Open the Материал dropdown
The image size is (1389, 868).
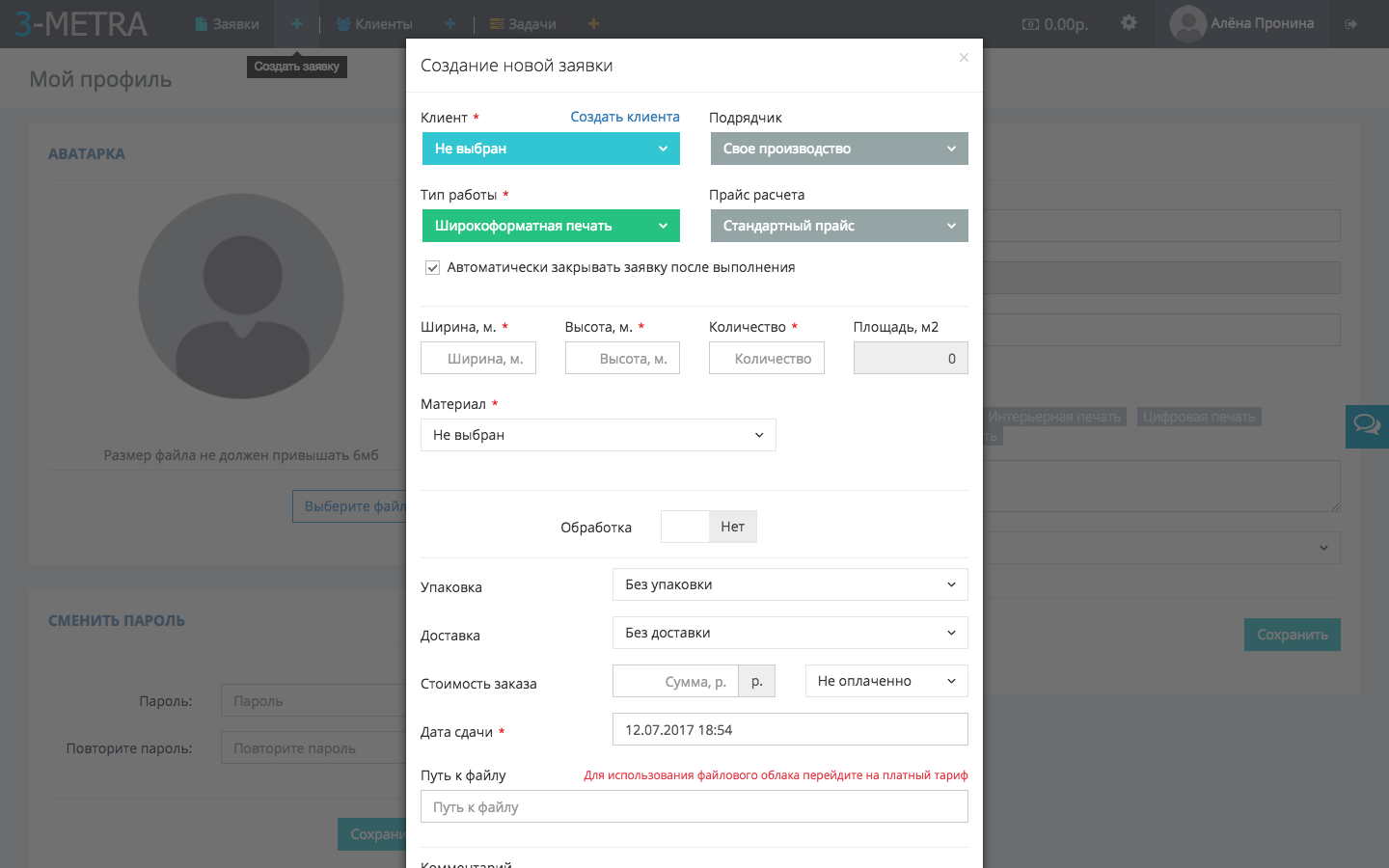598,435
